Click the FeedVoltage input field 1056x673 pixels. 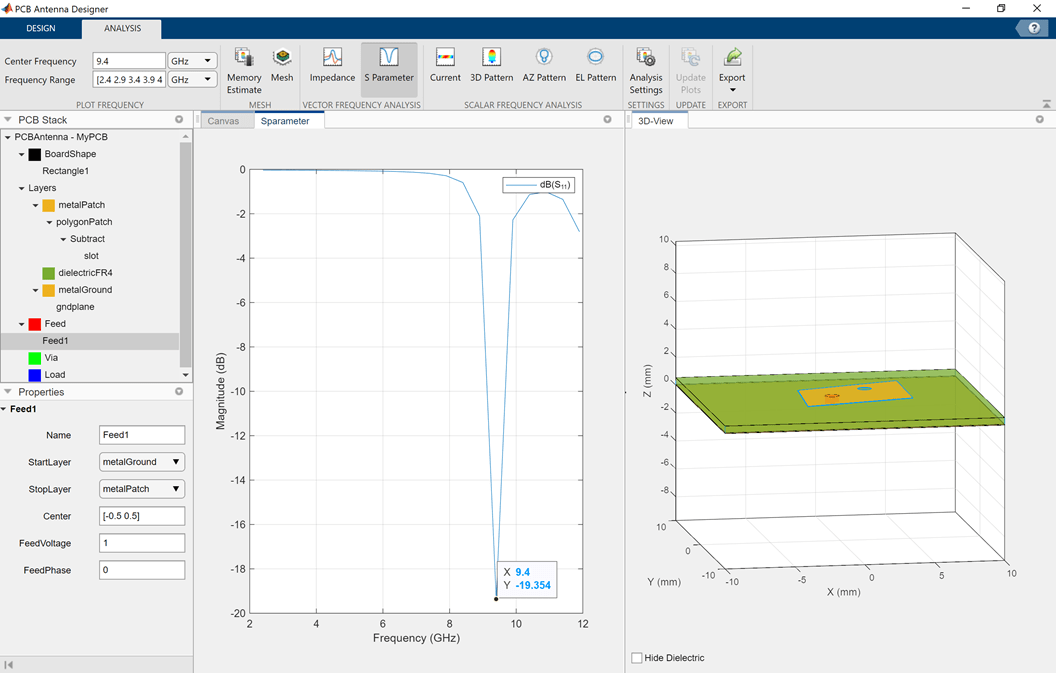(x=142, y=543)
